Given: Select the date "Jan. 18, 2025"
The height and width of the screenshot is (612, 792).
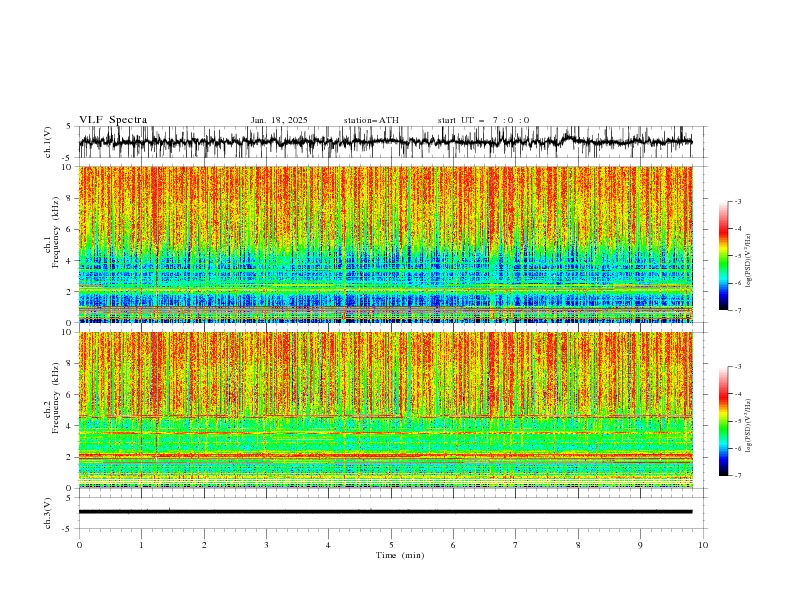Looking at the screenshot, I should point(279,120).
